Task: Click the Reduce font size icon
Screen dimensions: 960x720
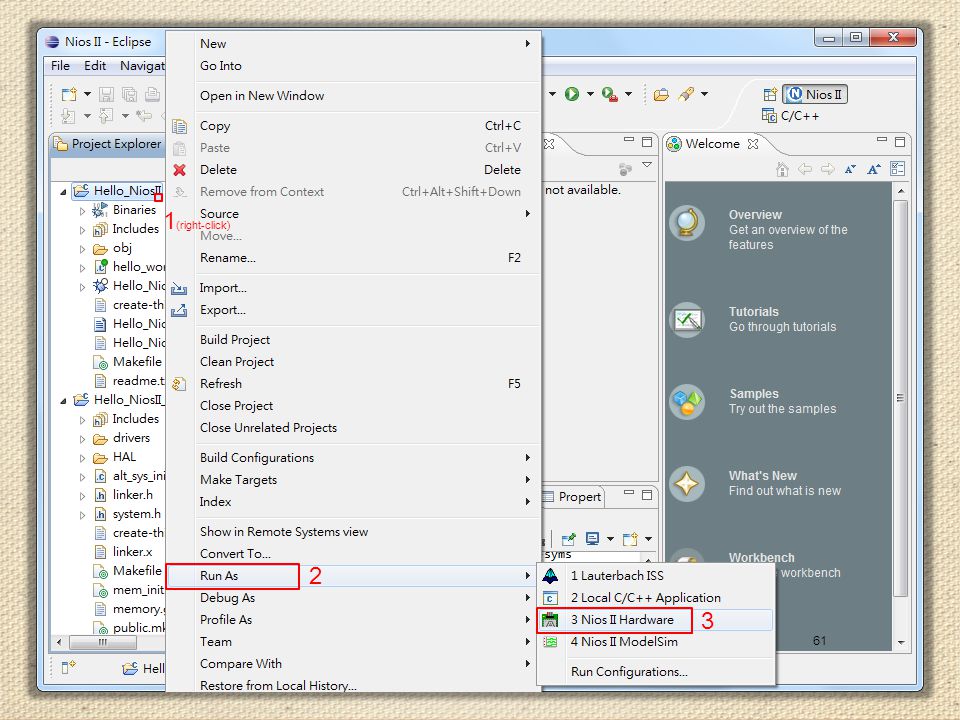Action: click(850, 169)
